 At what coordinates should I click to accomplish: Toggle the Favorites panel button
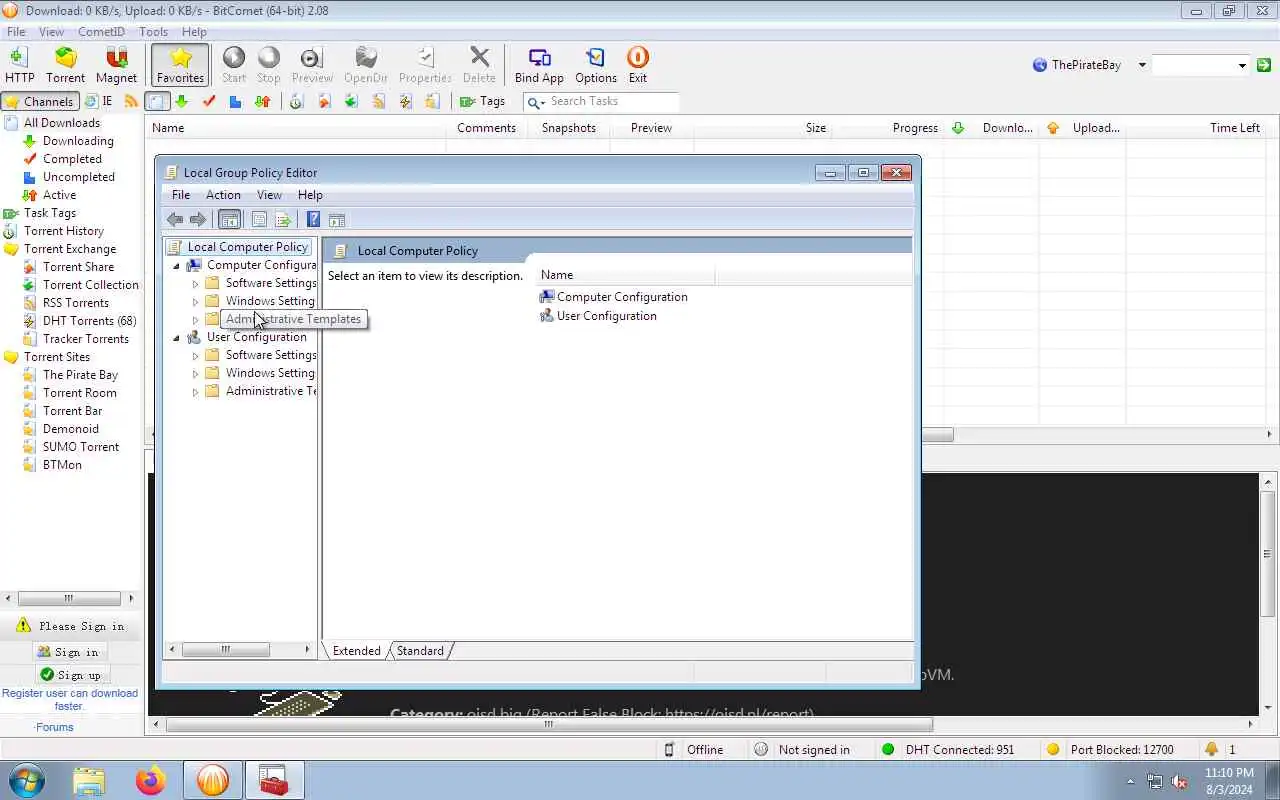click(x=180, y=65)
